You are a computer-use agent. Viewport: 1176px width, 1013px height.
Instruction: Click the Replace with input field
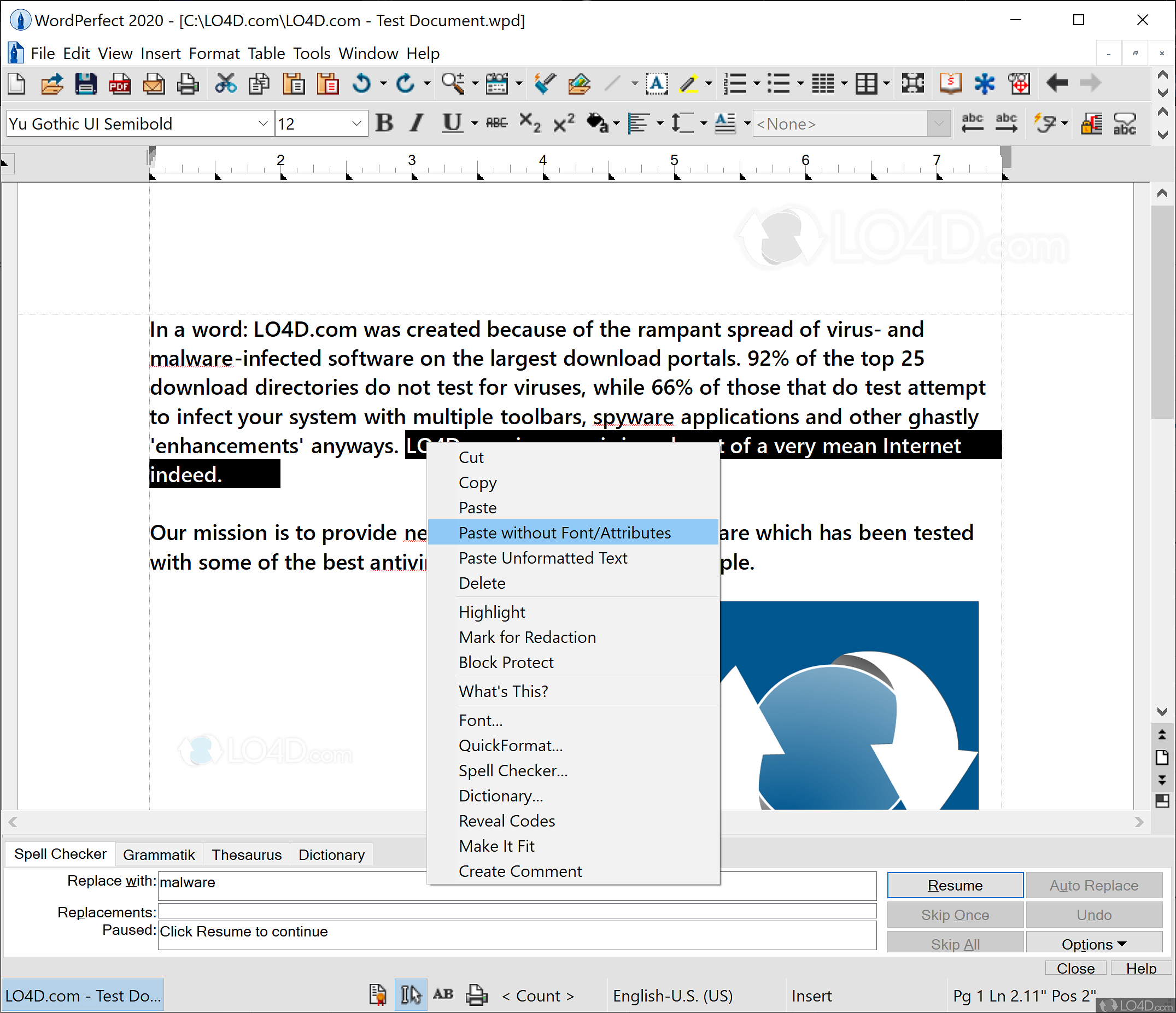pyautogui.click(x=517, y=886)
